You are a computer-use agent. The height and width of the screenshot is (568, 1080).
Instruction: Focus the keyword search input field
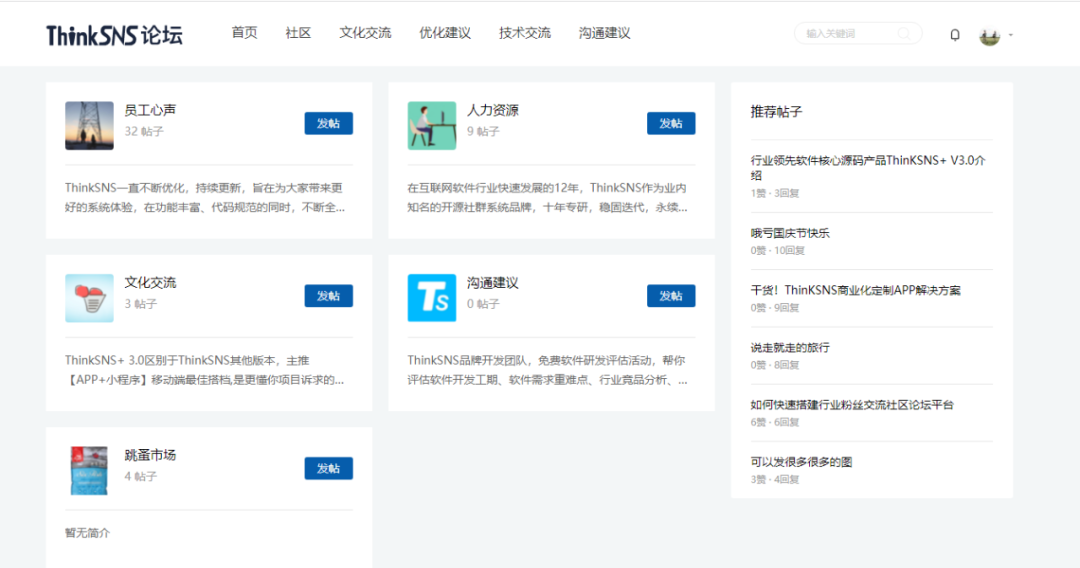pyautogui.click(x=858, y=33)
